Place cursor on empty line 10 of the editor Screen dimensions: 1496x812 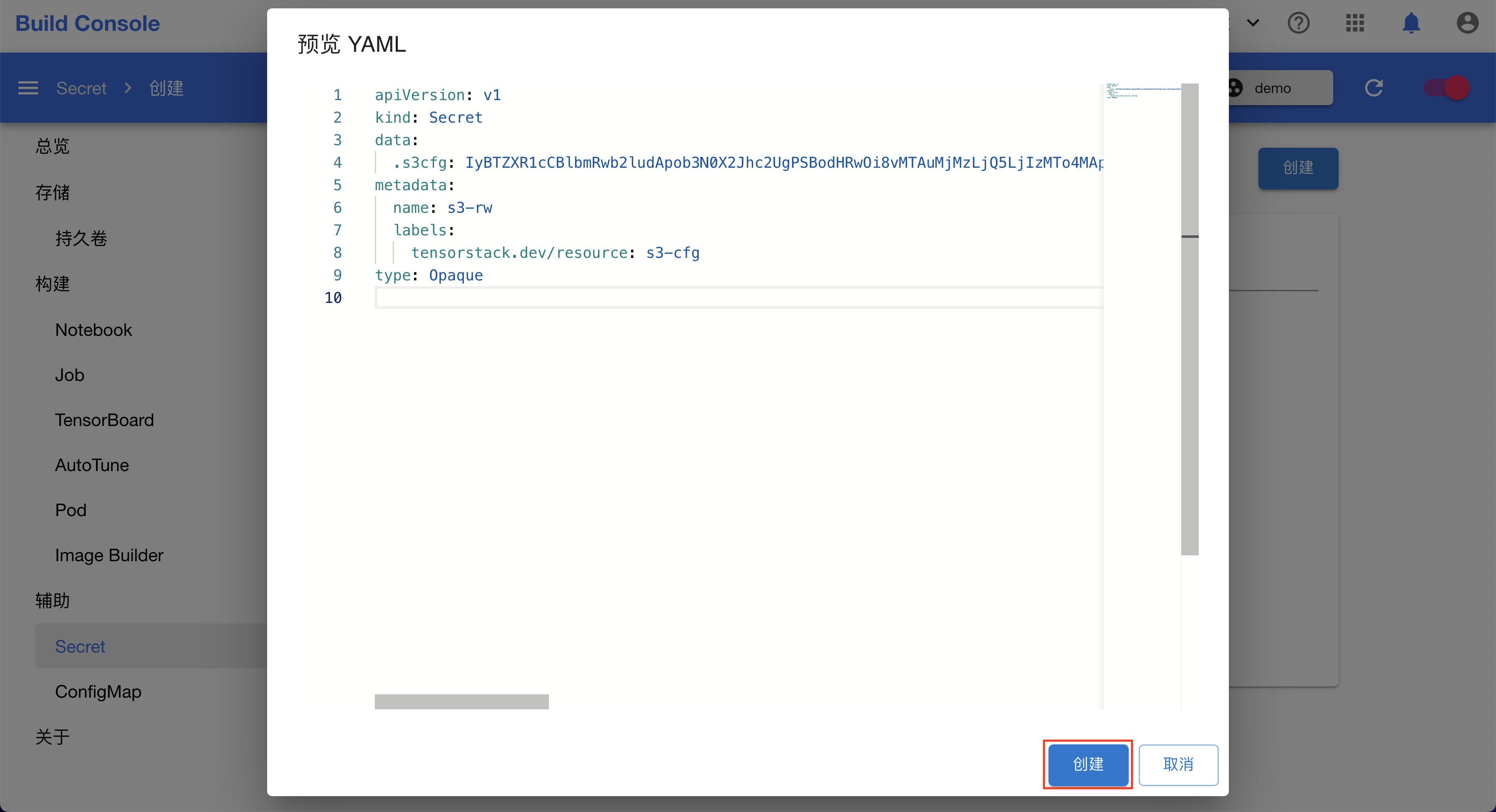[739, 298]
